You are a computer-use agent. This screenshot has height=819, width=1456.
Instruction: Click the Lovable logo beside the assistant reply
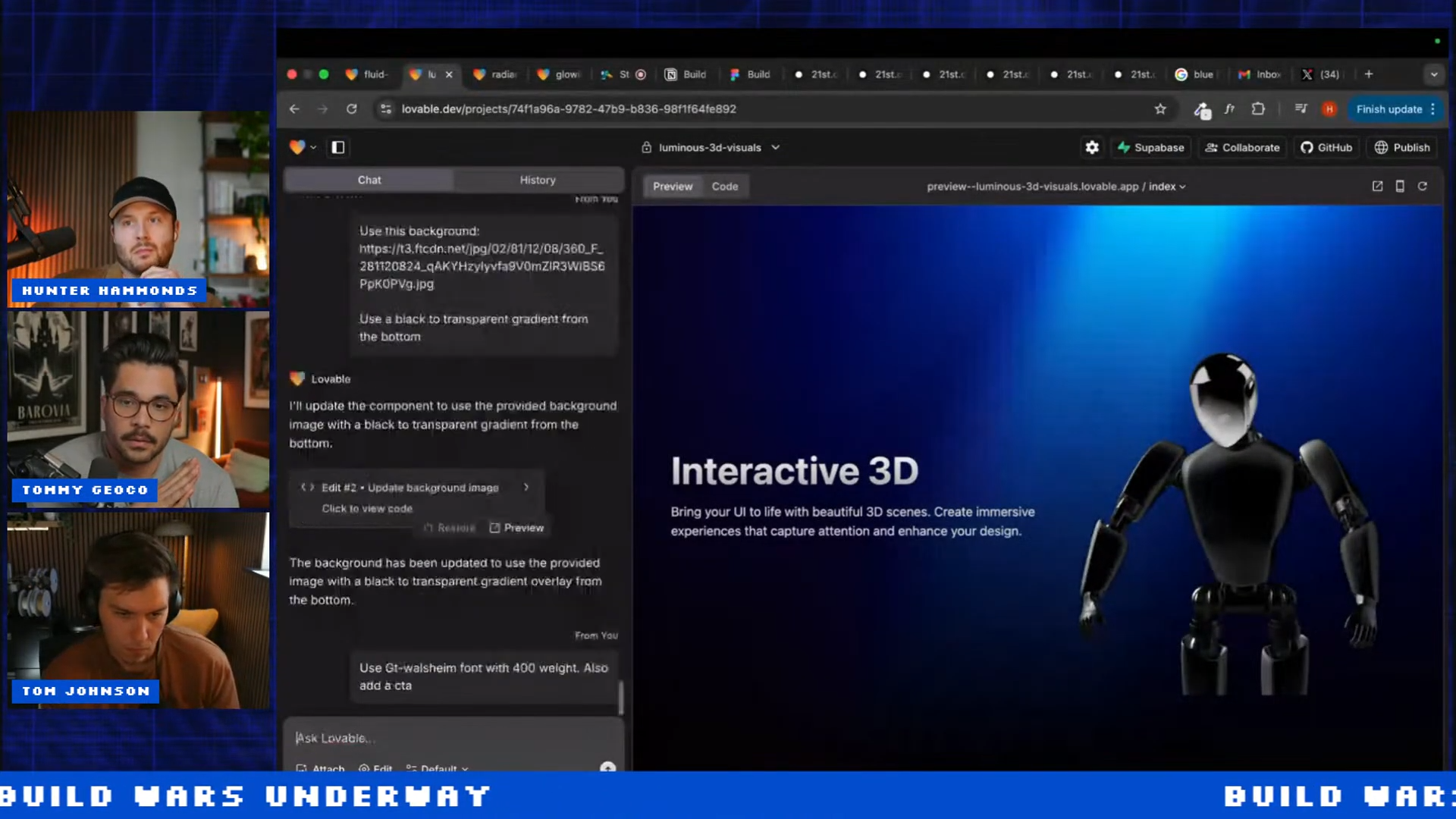coord(297,378)
